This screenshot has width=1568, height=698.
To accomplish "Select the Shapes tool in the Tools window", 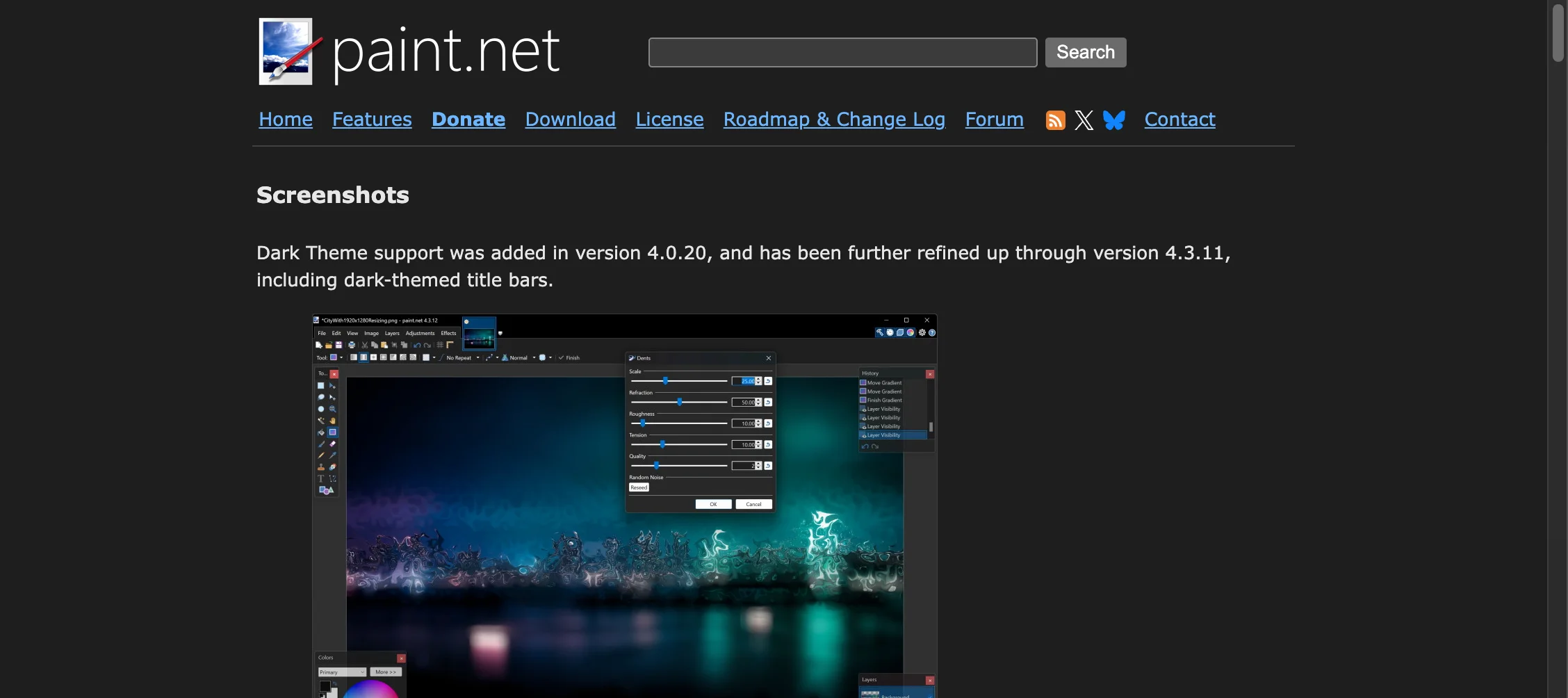I will [326, 490].
